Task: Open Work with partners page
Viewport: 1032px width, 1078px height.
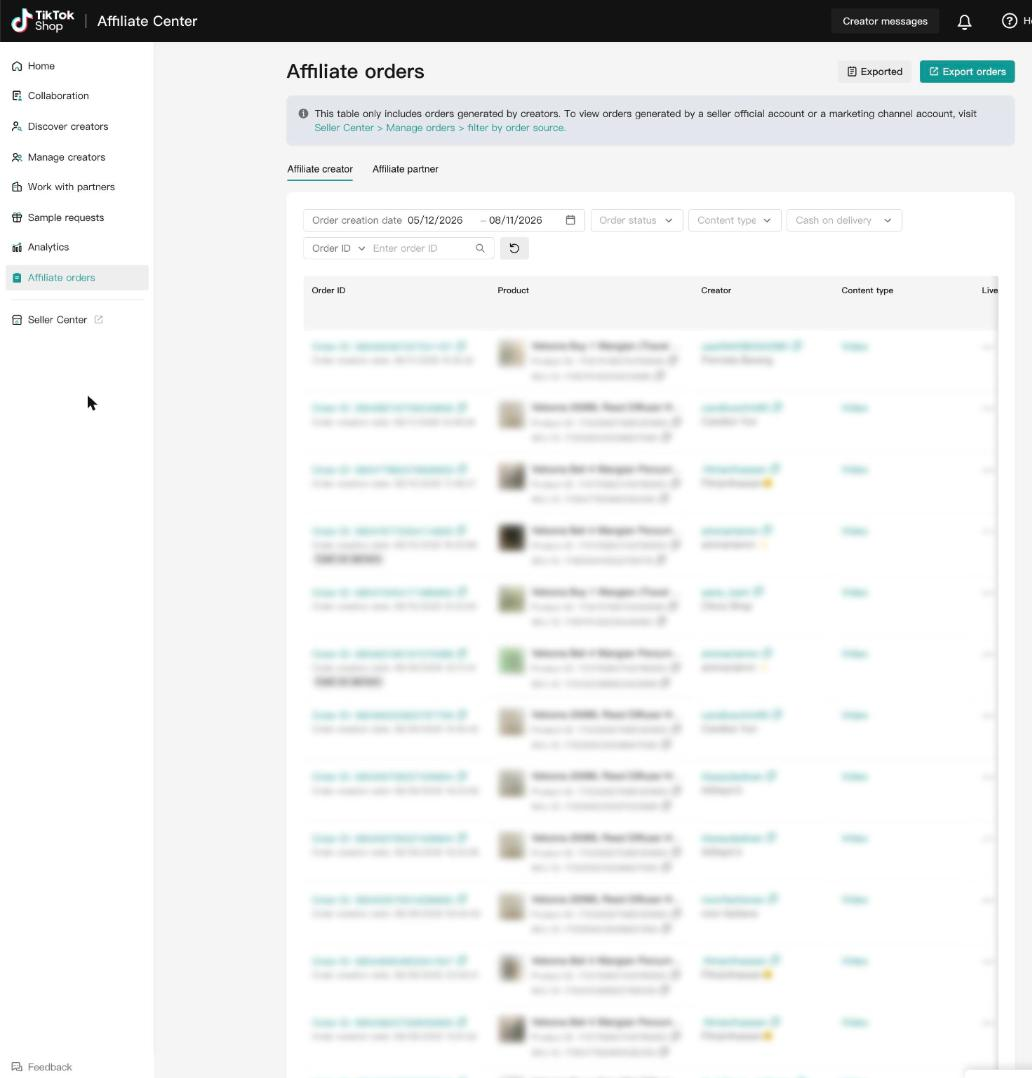Action: pos(71,187)
